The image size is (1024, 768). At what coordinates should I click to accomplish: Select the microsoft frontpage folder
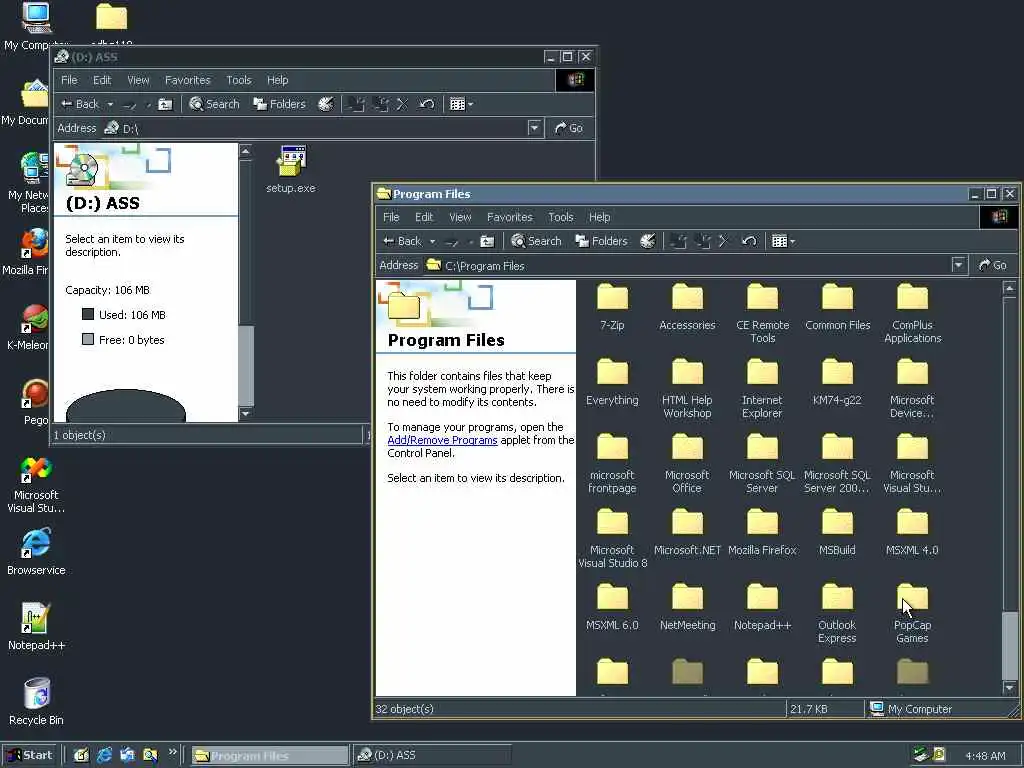tap(612, 464)
